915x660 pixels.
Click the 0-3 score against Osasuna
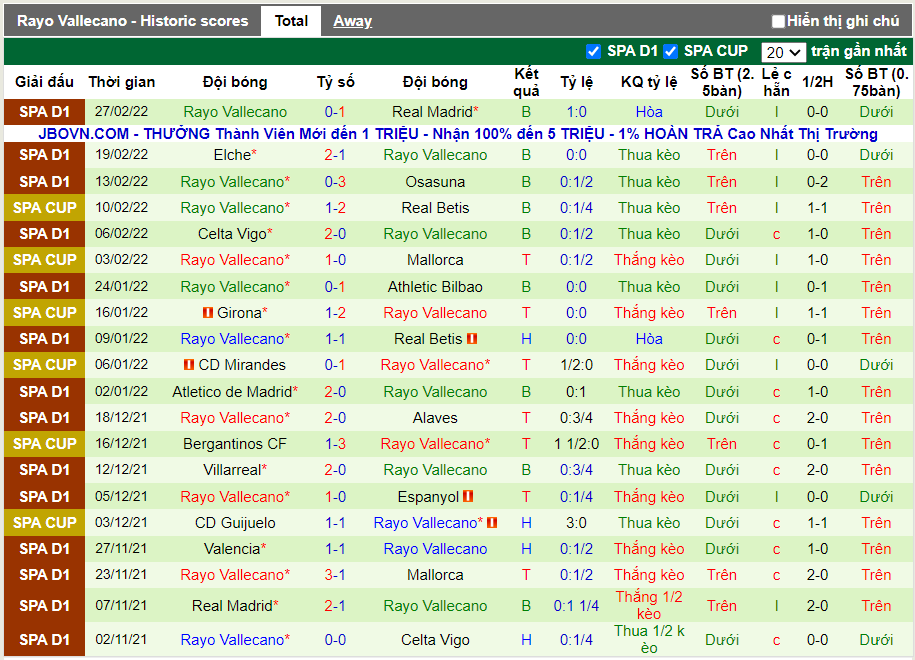click(335, 182)
